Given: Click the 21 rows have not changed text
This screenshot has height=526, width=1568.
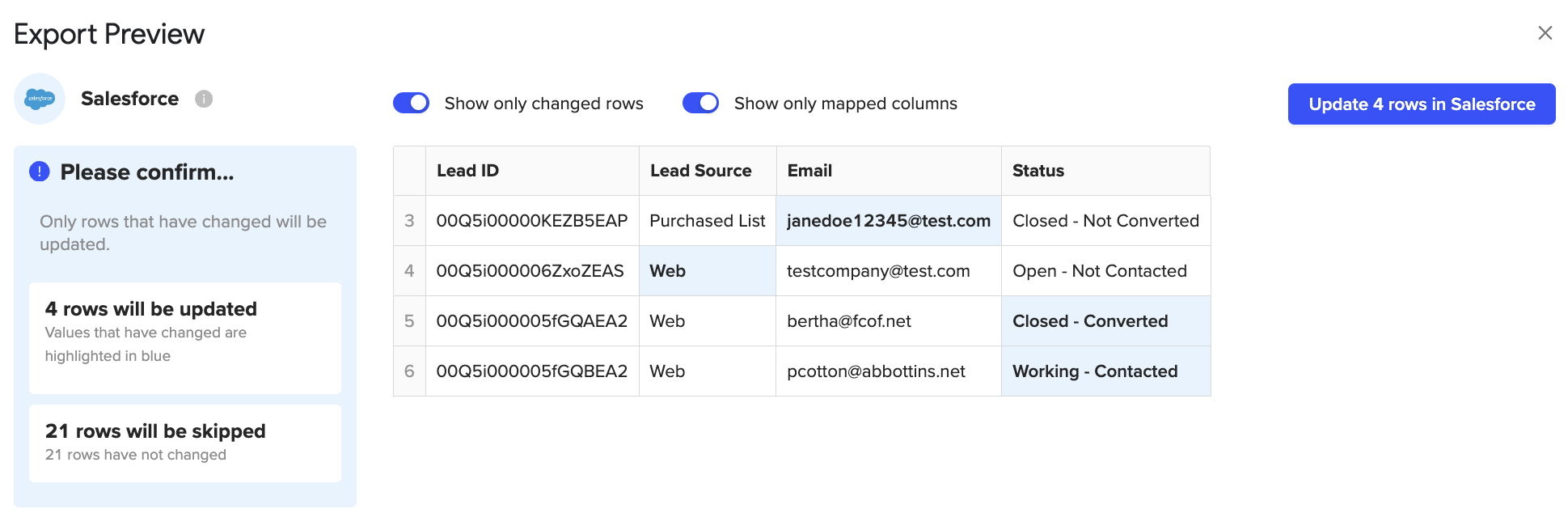Looking at the screenshot, I should (x=136, y=455).
